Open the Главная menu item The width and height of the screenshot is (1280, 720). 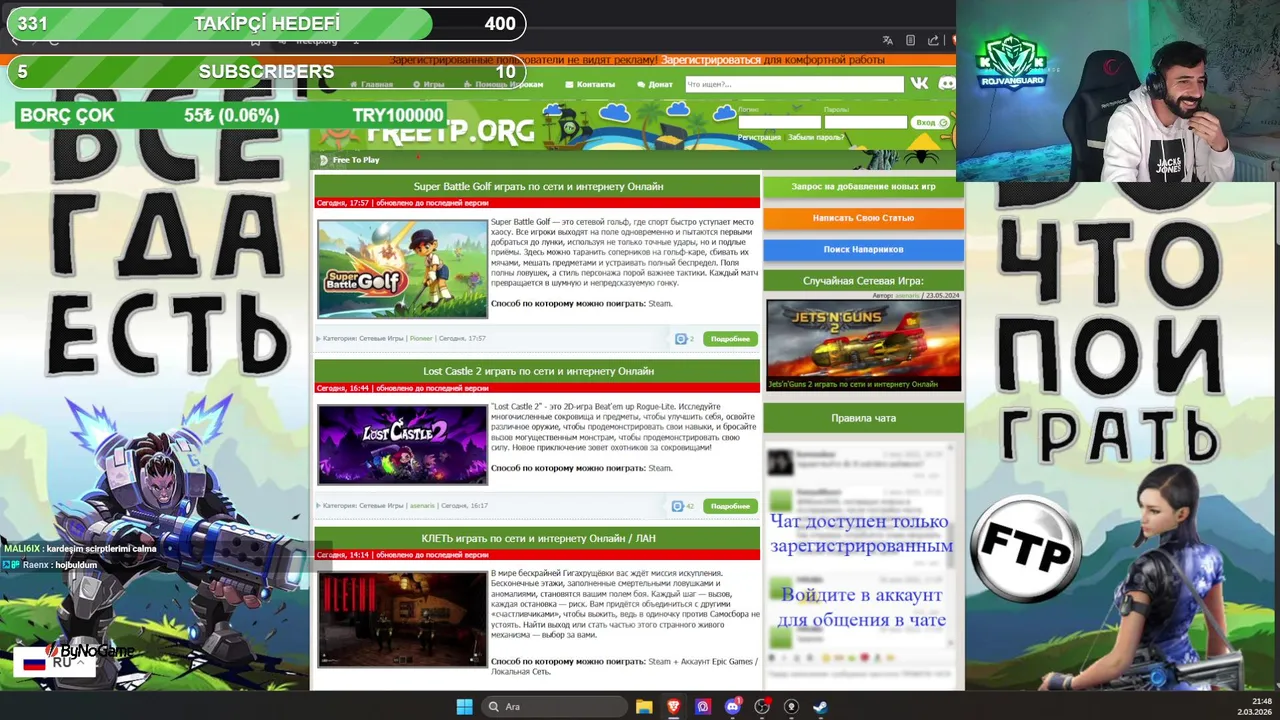pos(371,84)
